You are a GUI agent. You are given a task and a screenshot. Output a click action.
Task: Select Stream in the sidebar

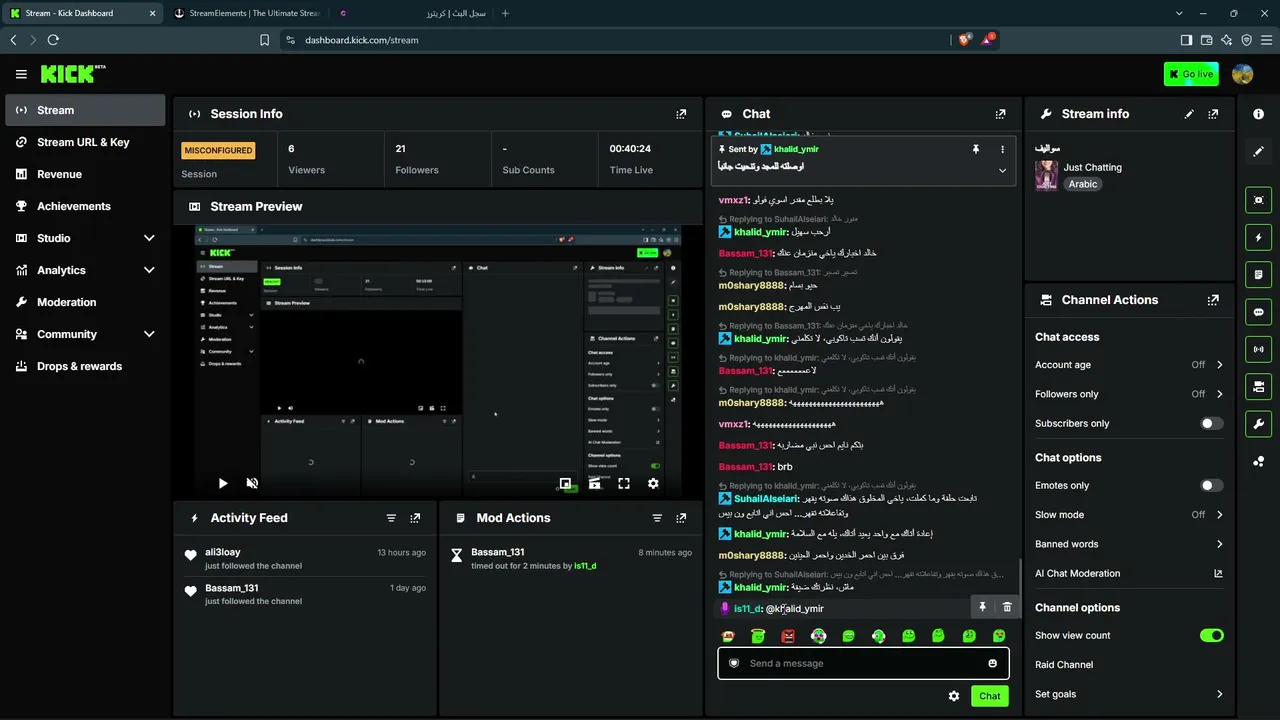coord(85,110)
